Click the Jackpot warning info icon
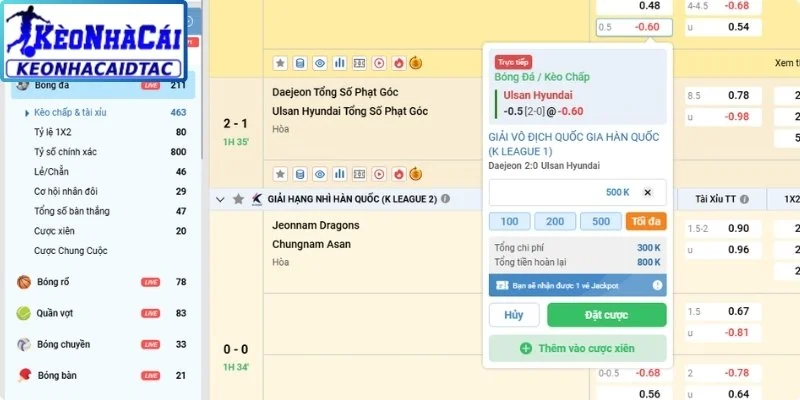 [657, 285]
